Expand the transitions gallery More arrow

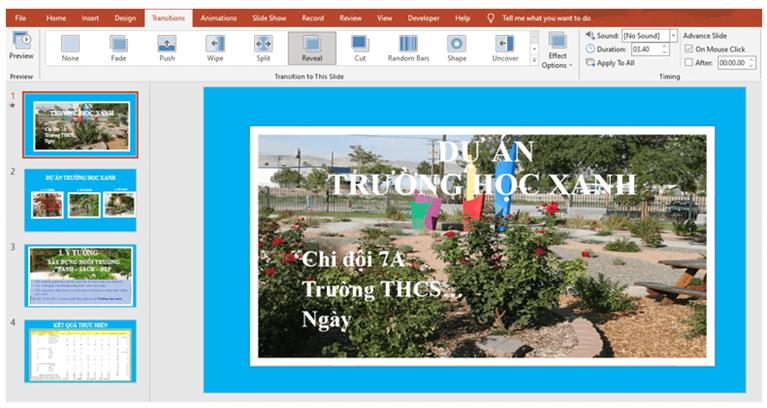click(534, 61)
